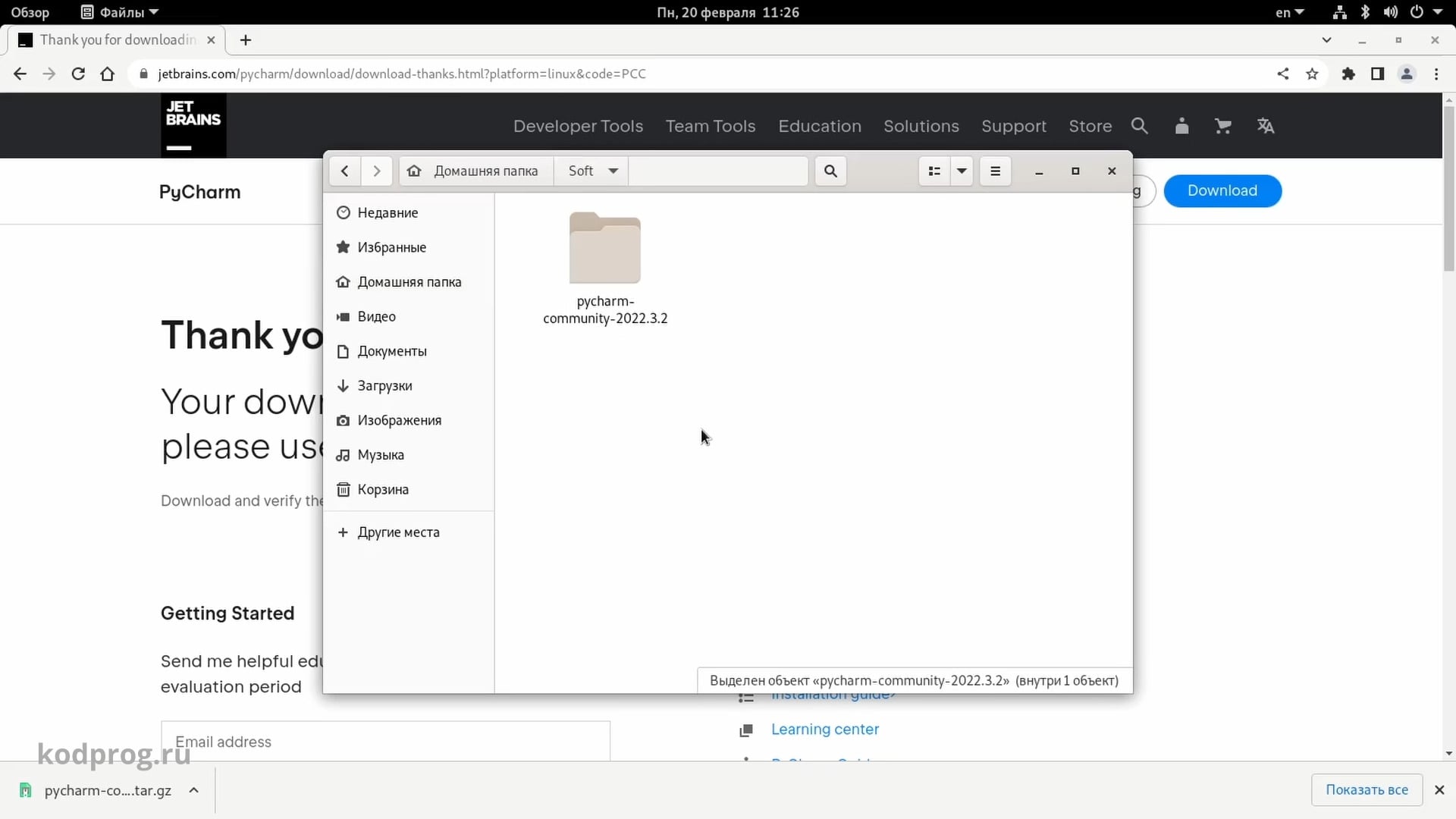Open Support menu
1456x819 pixels.
point(1014,127)
